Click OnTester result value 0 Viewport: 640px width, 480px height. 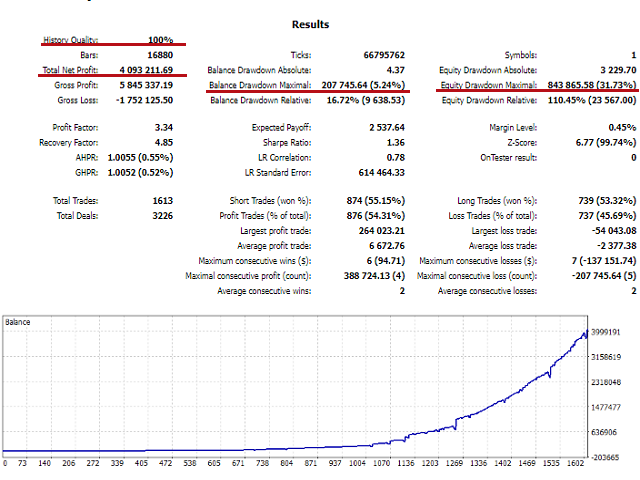click(x=633, y=158)
